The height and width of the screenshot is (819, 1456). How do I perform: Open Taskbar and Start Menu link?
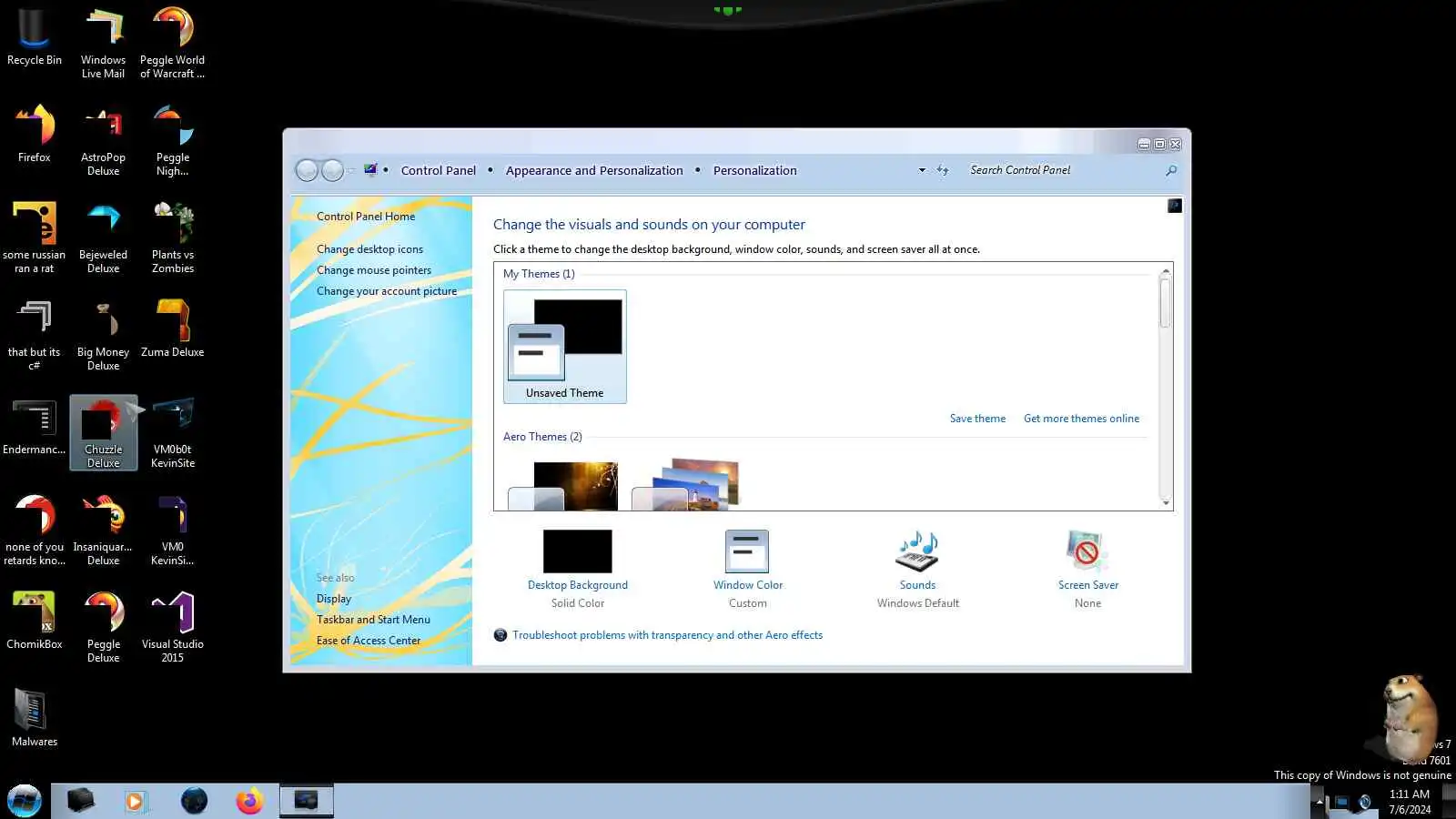(x=373, y=620)
